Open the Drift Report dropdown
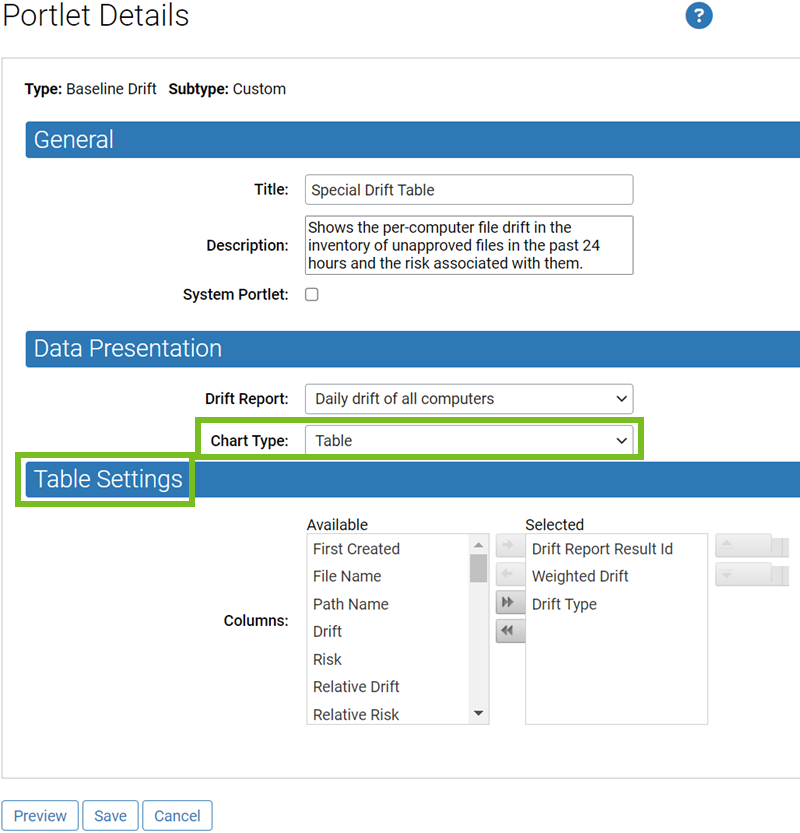800x833 pixels. coord(468,399)
